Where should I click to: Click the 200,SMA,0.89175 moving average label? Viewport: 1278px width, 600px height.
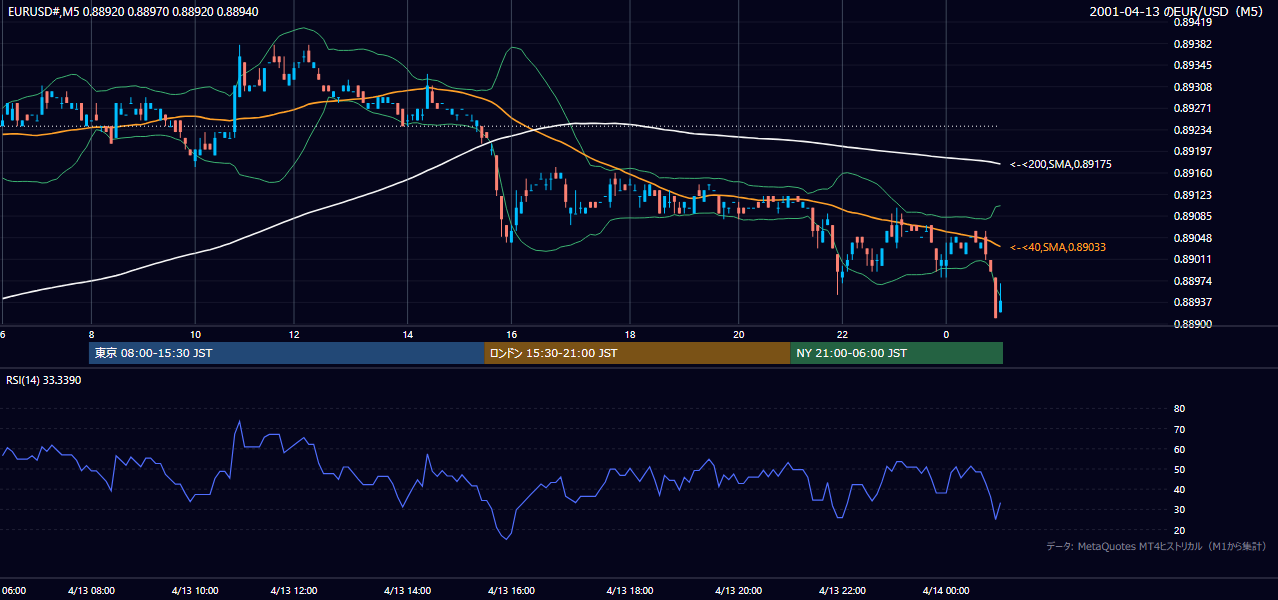(x=1061, y=164)
